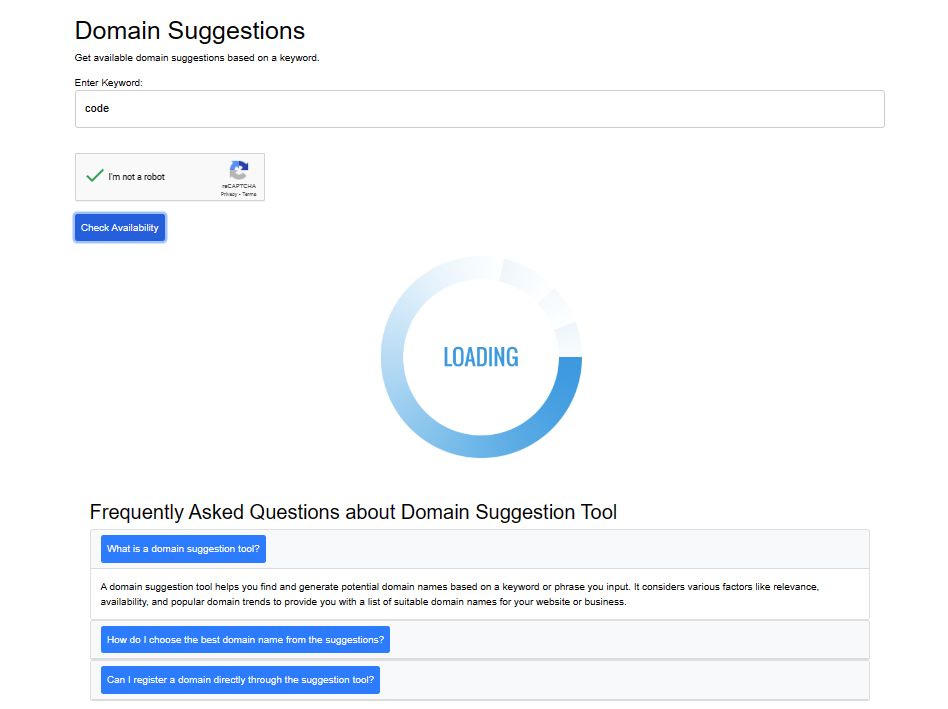
Task: Click the "Get available domain suggestions" subtitle
Action: tap(197, 58)
